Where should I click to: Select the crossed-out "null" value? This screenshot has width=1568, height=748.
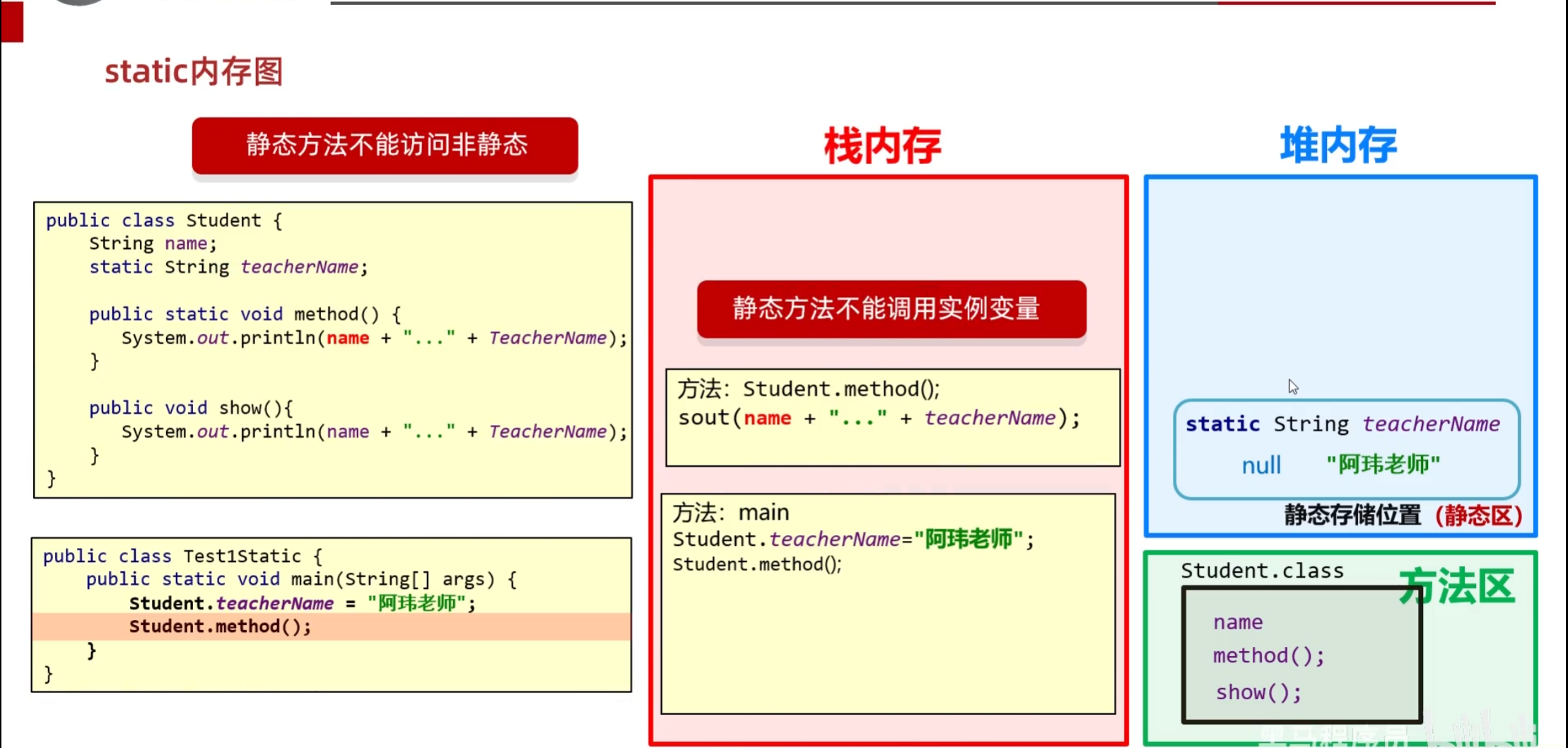pos(1262,464)
